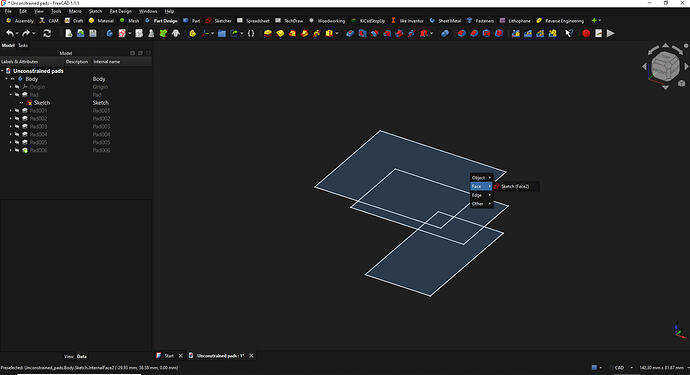Image resolution: width=690 pixels, height=375 pixels.
Task: Open the Part Design menu
Action: click(x=120, y=11)
